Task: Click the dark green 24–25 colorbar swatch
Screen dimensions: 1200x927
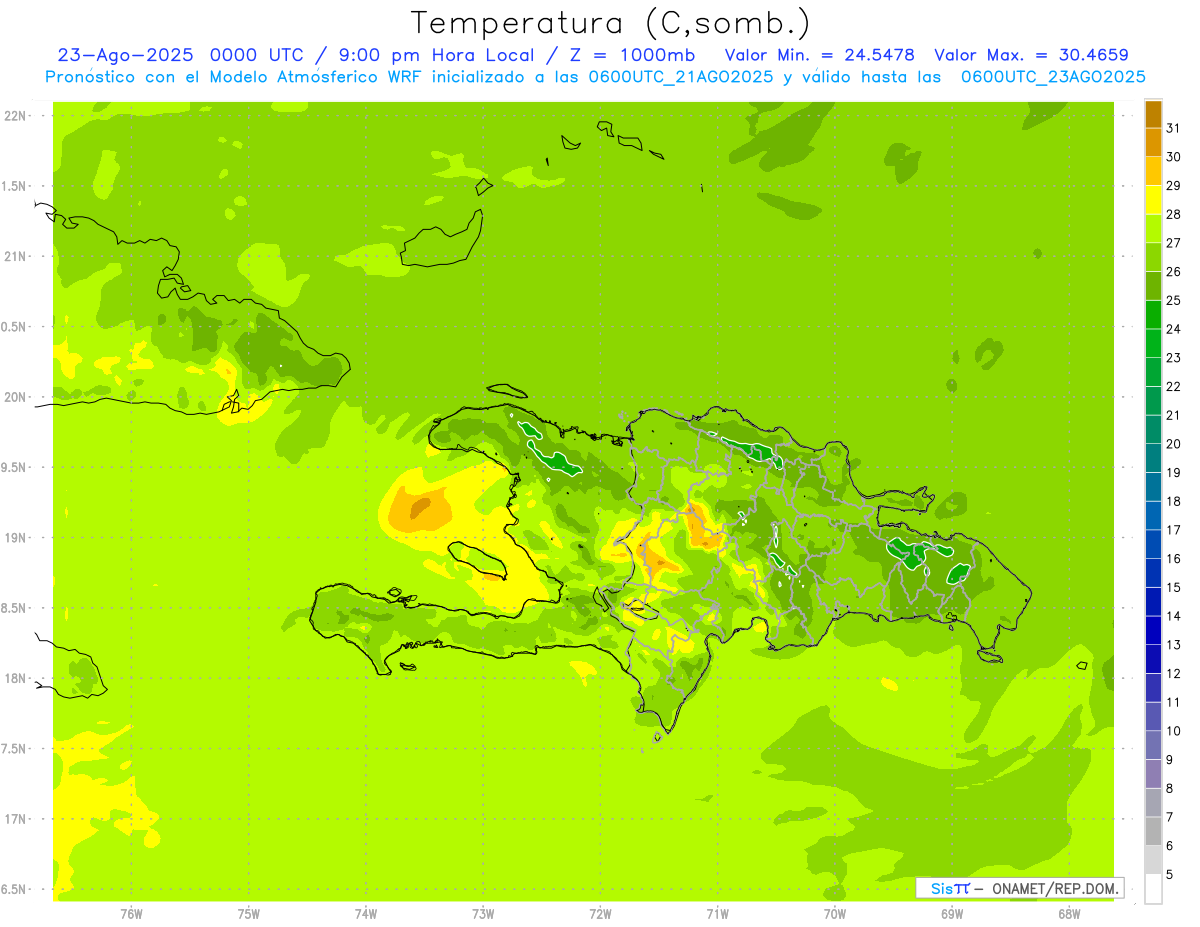Action: pyautogui.click(x=1153, y=315)
